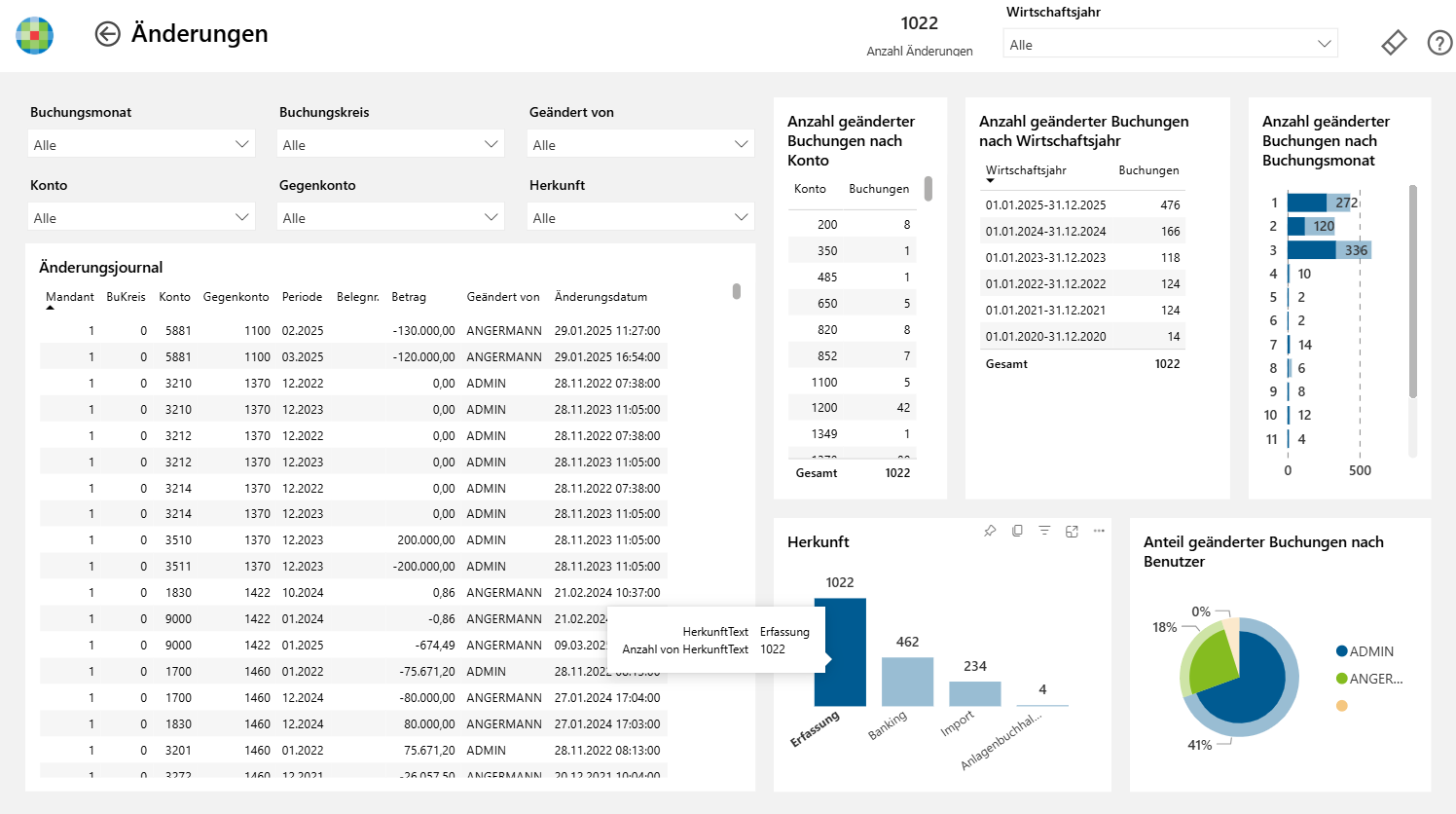Select the row 01.01.2025-31.12.2025 in Wirtschaftsjahr table
Image resolution: width=1456 pixels, height=814 pixels.
coord(1084,205)
